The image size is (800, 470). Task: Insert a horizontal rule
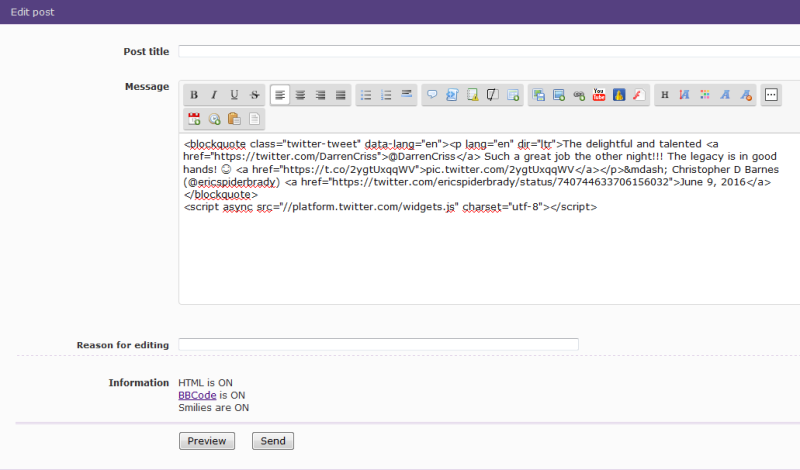pyautogui.click(x=407, y=95)
